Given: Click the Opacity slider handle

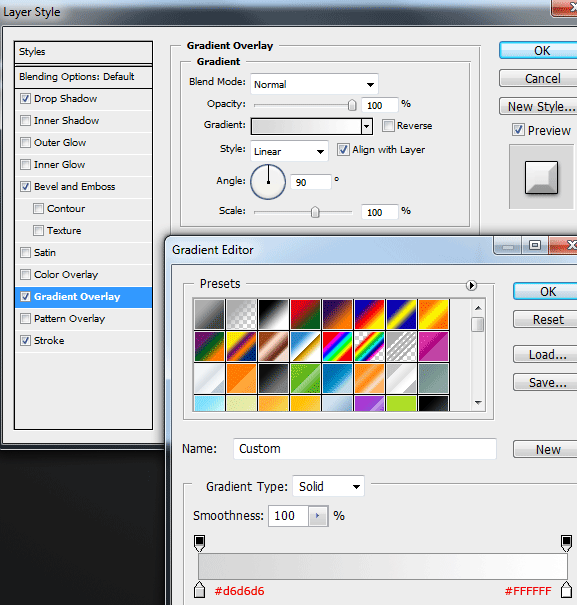Looking at the screenshot, I should (352, 105).
